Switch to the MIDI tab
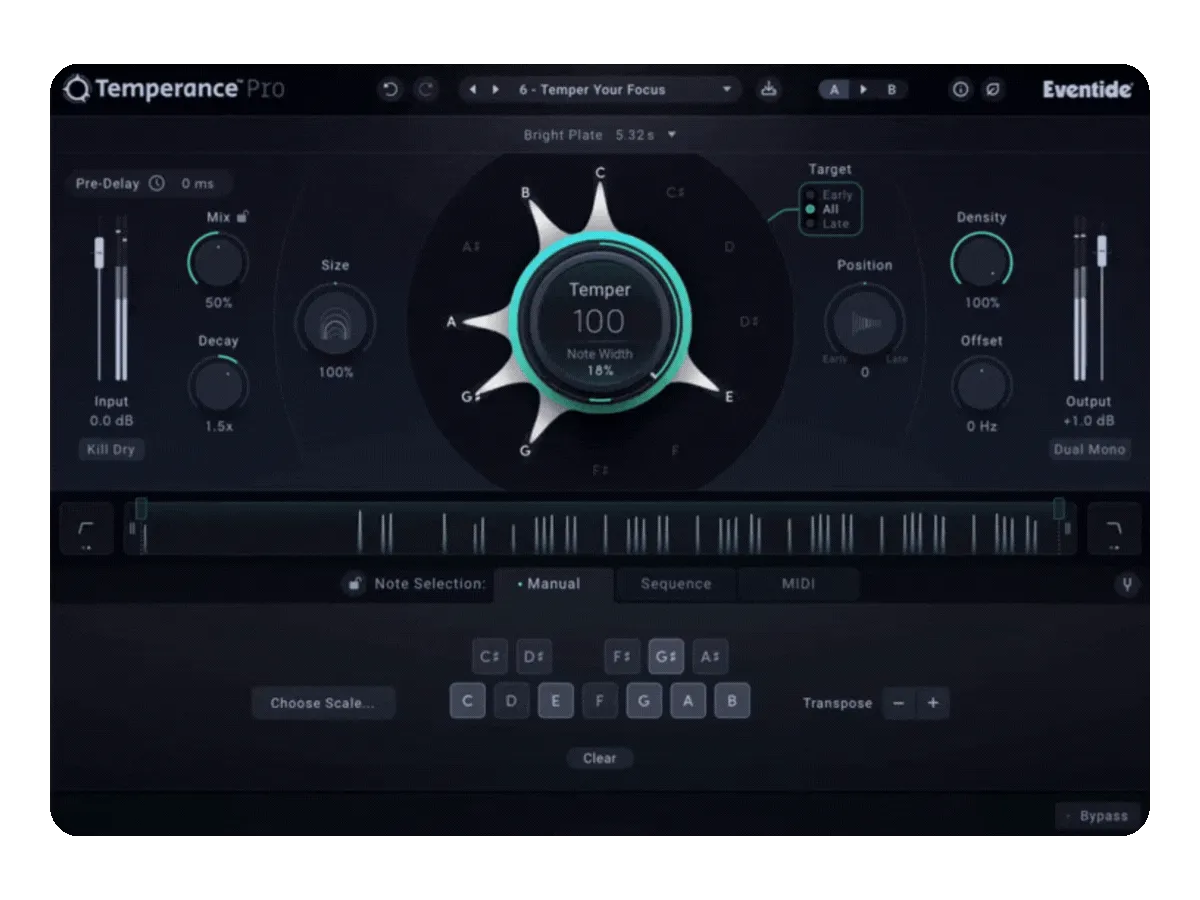Image resolution: width=1200 pixels, height=900 pixels. 798,584
